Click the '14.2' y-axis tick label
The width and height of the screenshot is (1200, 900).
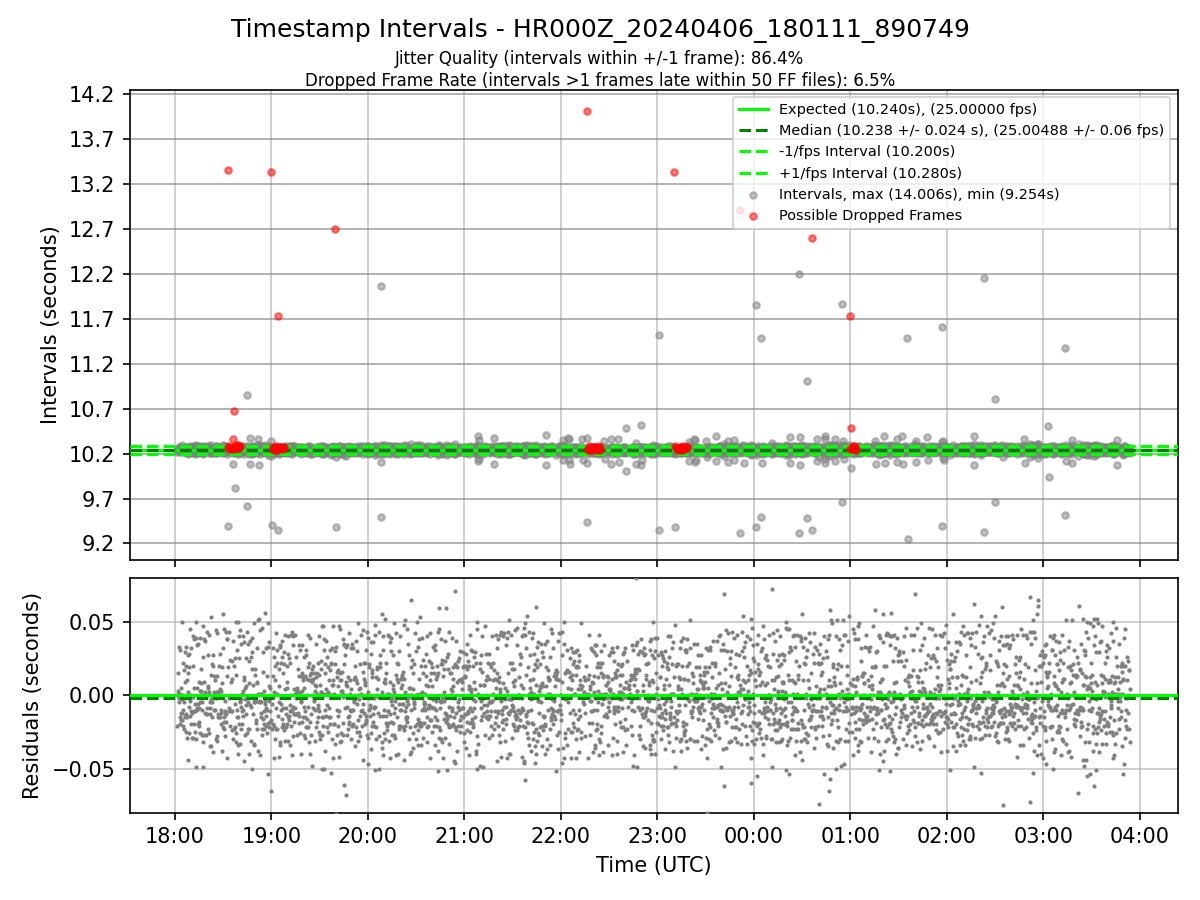94,94
